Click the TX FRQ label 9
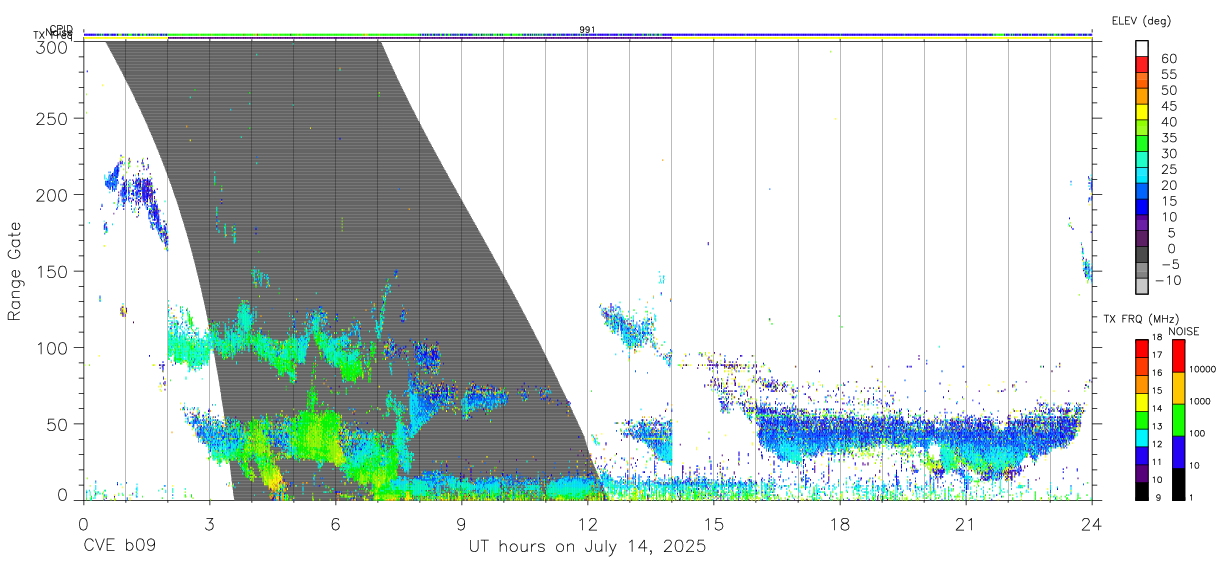This screenshot has height=567, width=1228. coord(1158,497)
